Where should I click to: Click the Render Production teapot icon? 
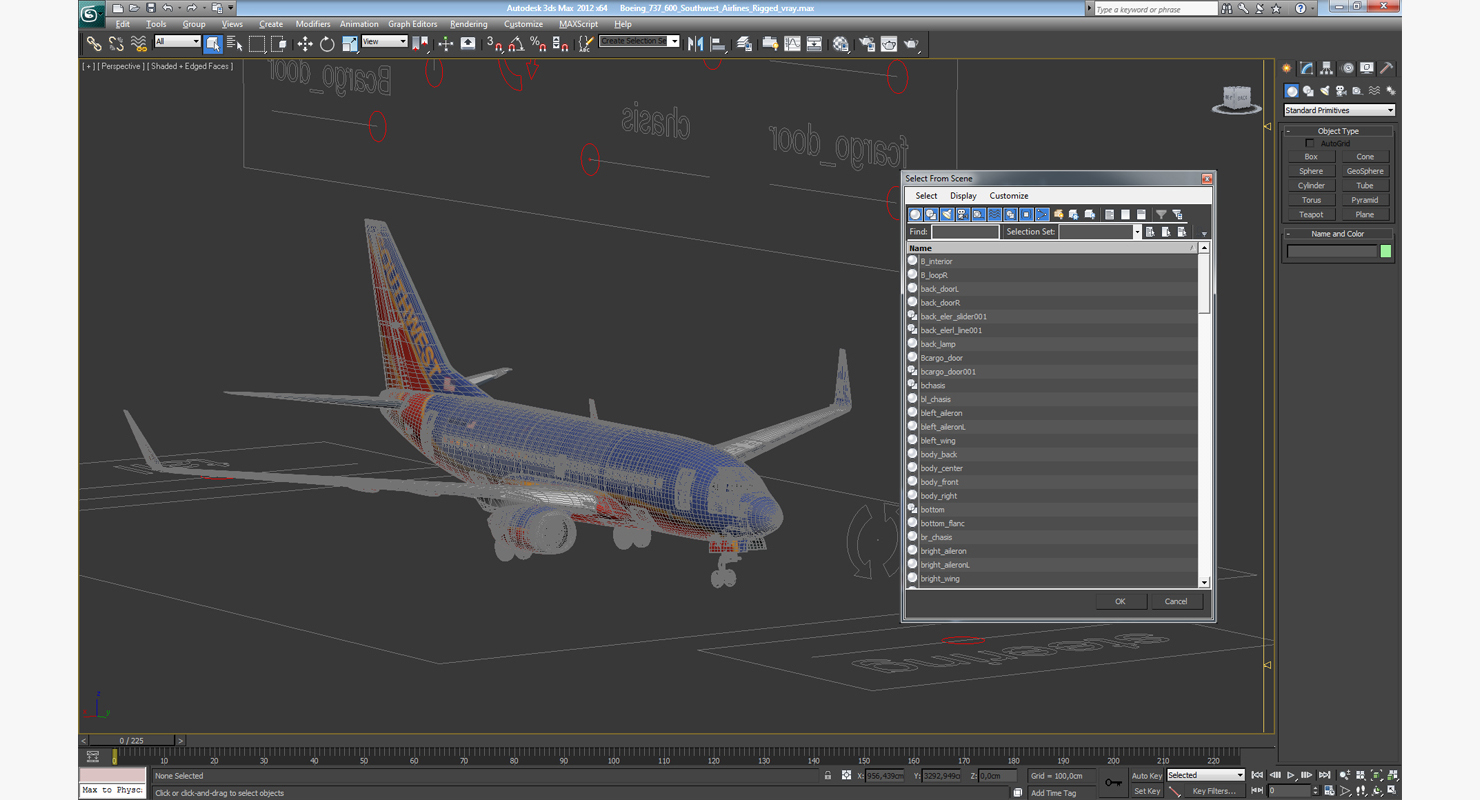tap(911, 44)
